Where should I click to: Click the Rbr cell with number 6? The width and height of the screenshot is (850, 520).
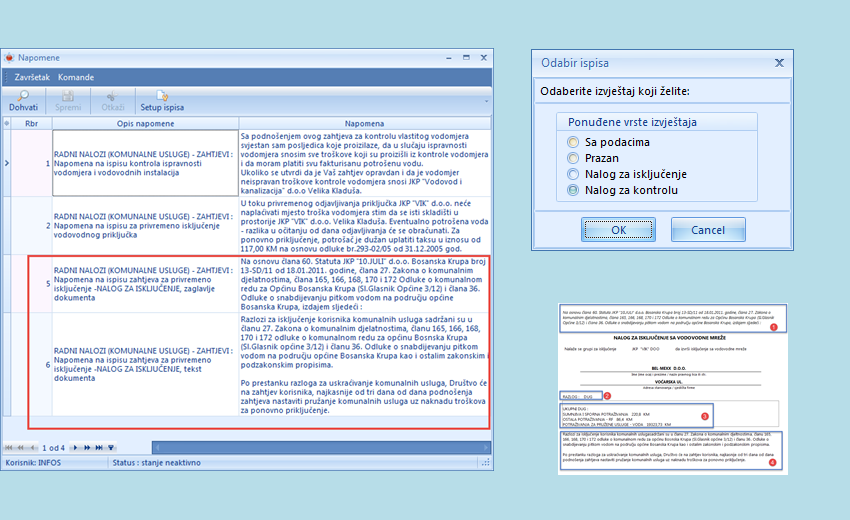(31, 364)
